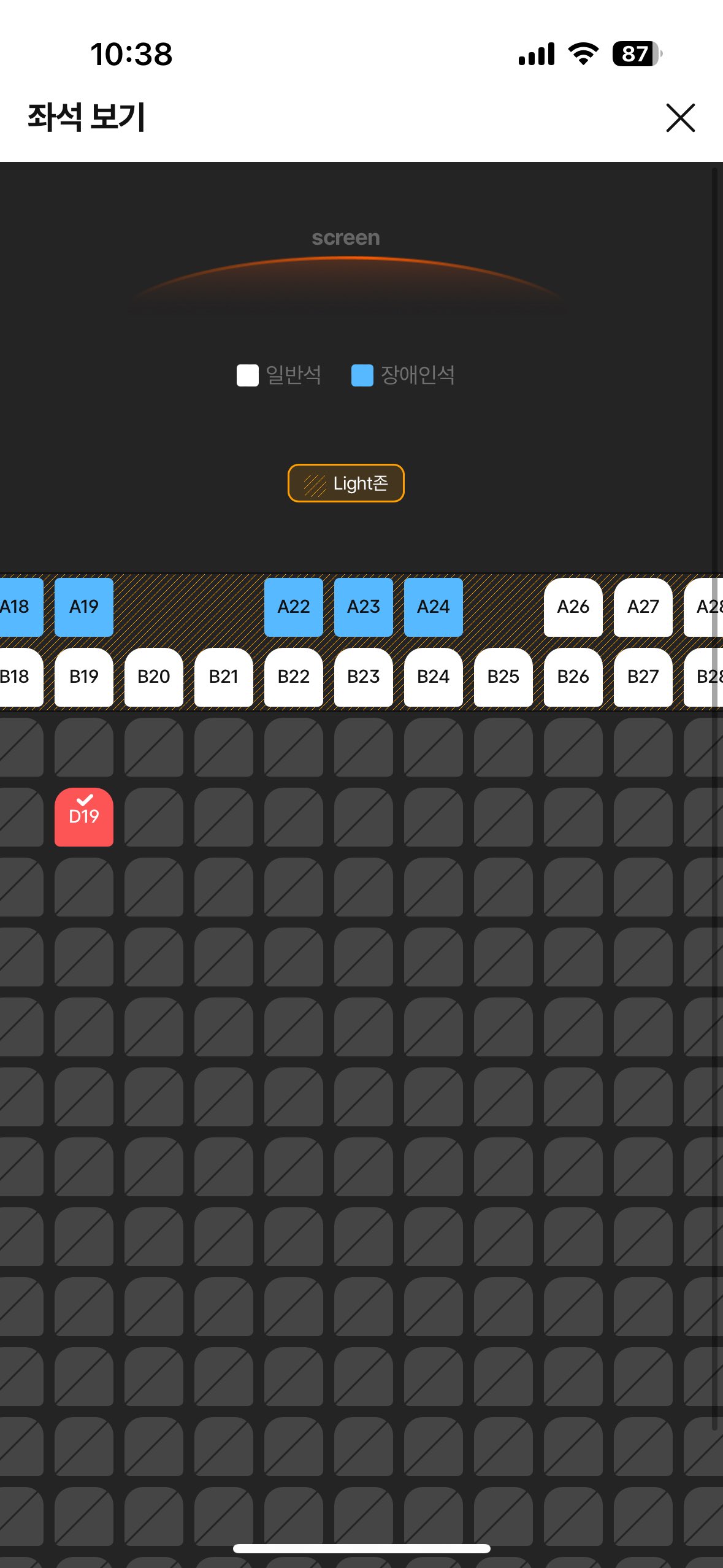Pick seat B27
The image size is (723, 1568).
click(x=643, y=677)
